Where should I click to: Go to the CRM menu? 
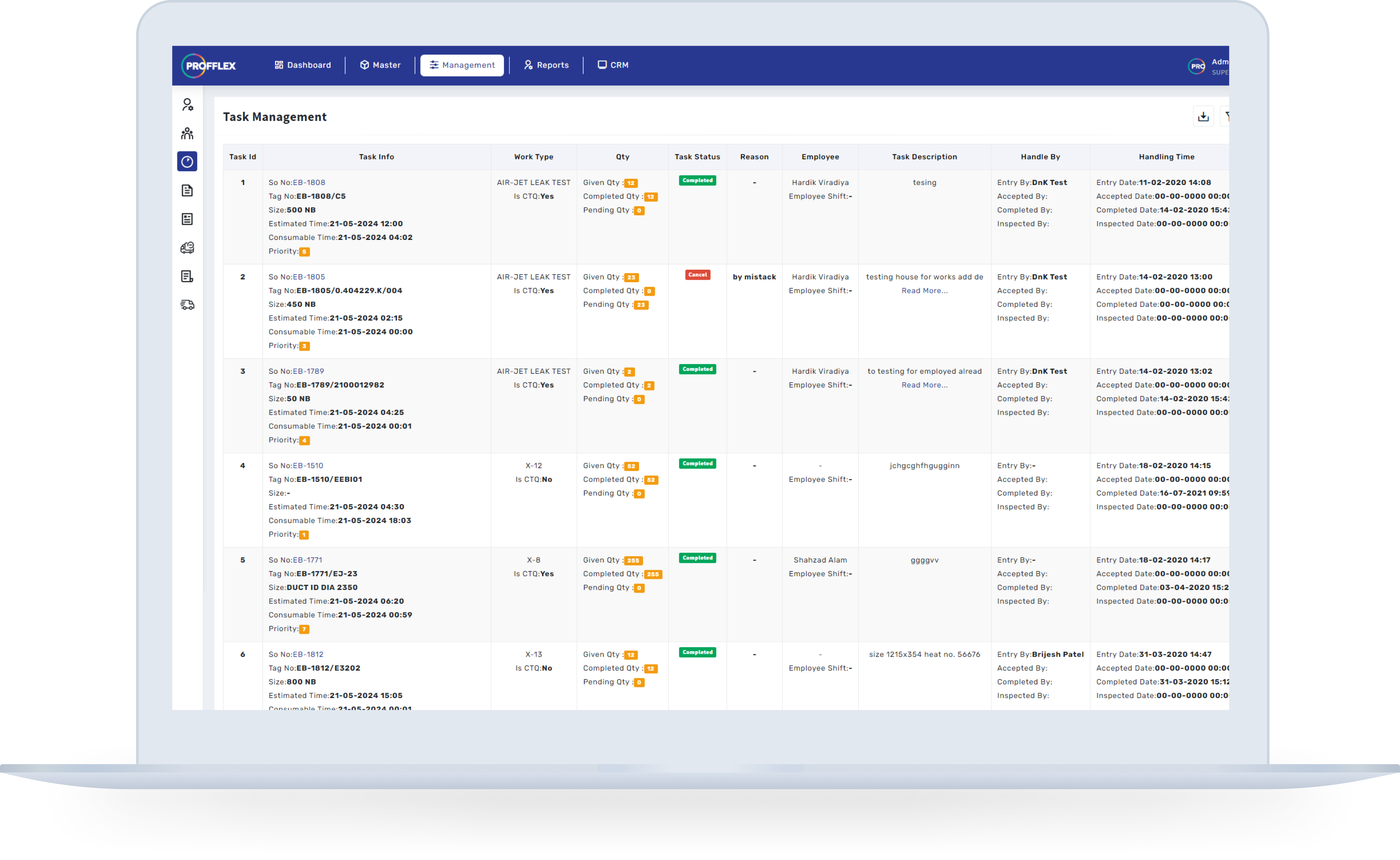pos(613,65)
